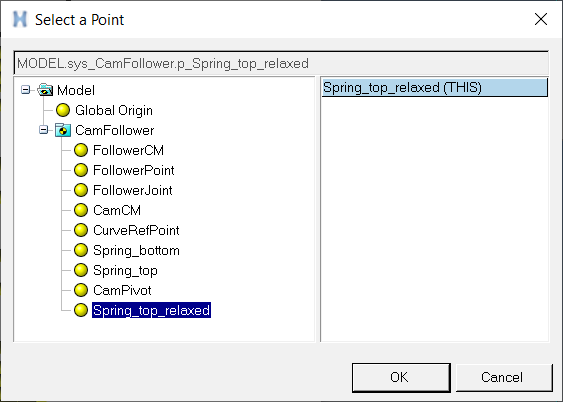Select the FollowerJoint point
The height and width of the screenshot is (402, 563).
[132, 190]
